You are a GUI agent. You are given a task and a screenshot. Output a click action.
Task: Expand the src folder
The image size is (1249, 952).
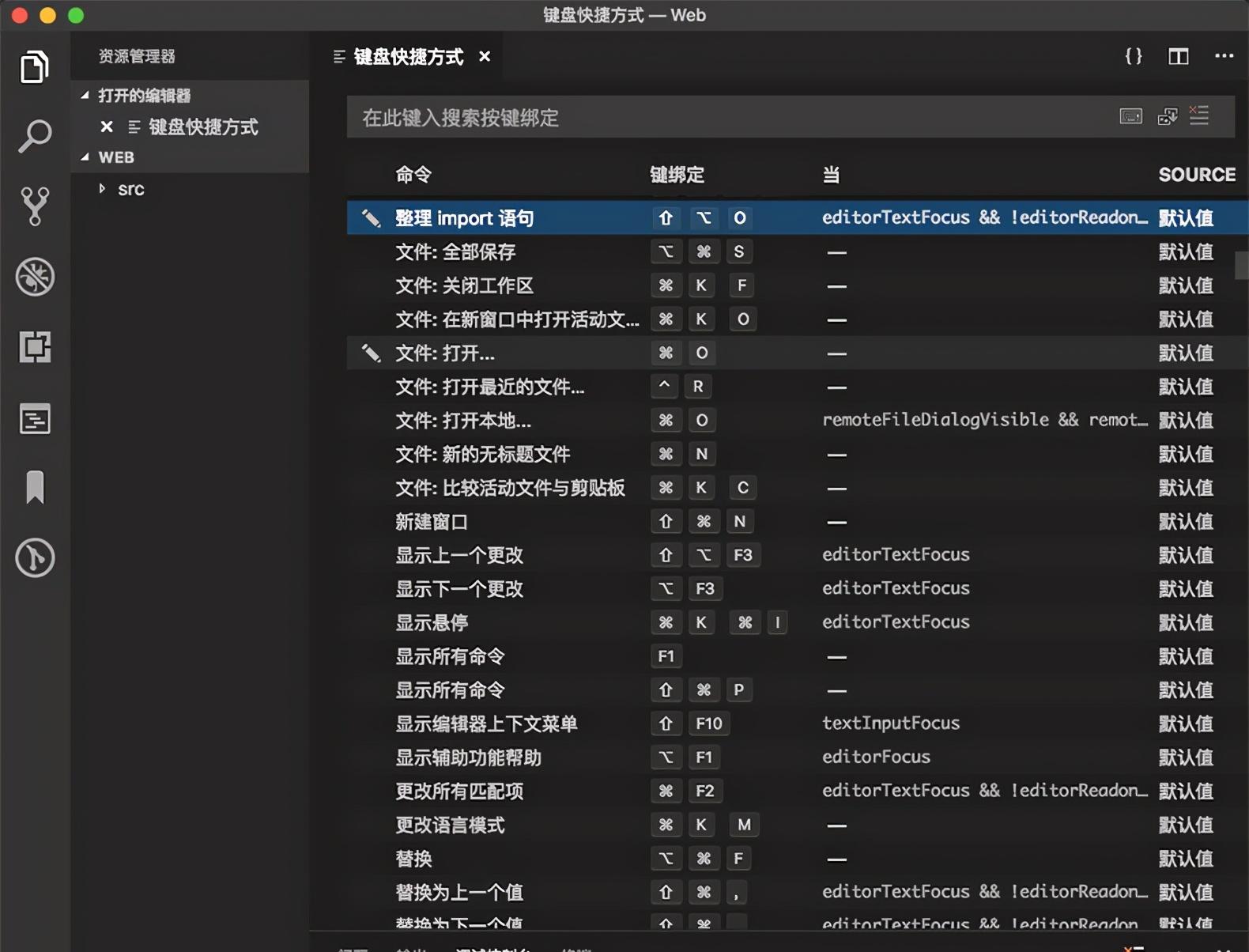[x=102, y=189]
